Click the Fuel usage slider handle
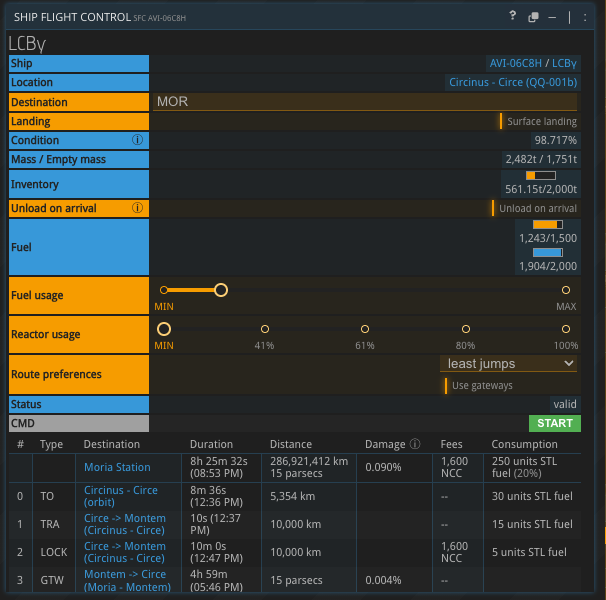This screenshot has height=600, width=606. (x=221, y=290)
